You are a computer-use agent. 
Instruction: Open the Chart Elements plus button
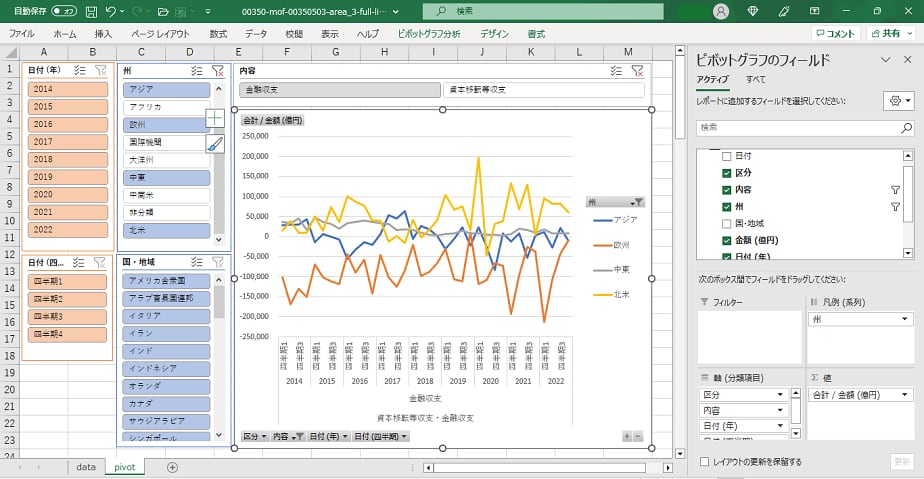tap(215, 118)
